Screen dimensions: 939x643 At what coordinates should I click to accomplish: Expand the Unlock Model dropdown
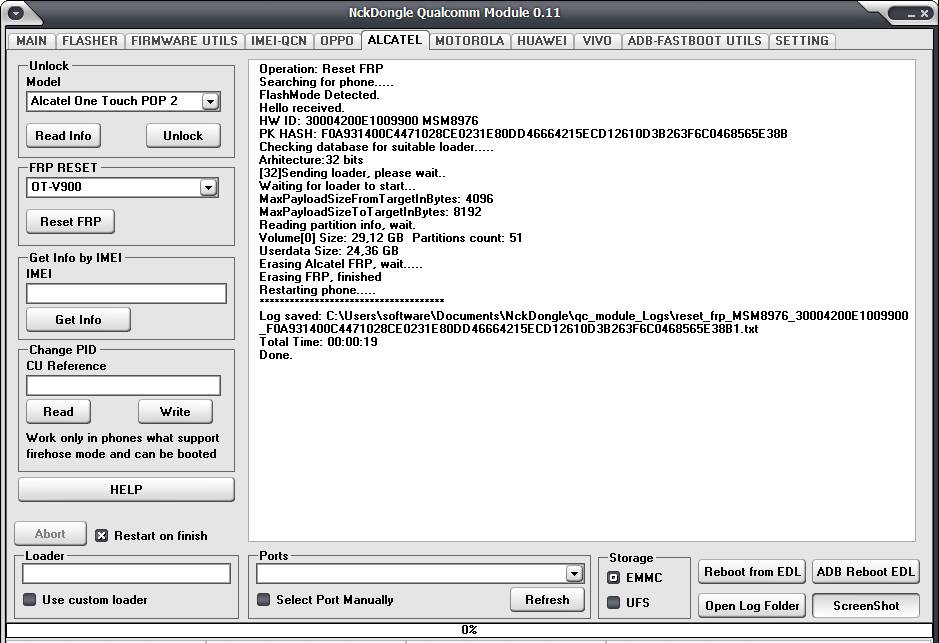[x=210, y=101]
